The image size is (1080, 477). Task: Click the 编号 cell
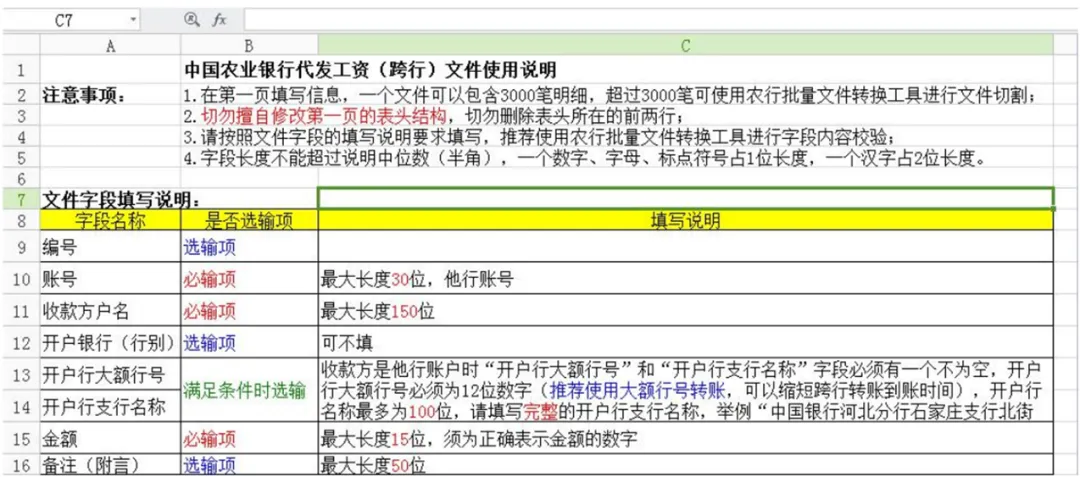pos(110,247)
